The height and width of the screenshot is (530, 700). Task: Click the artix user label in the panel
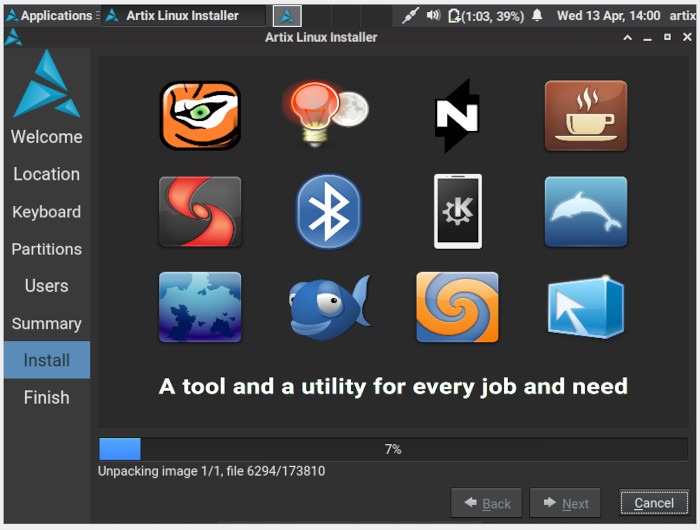(x=683, y=16)
